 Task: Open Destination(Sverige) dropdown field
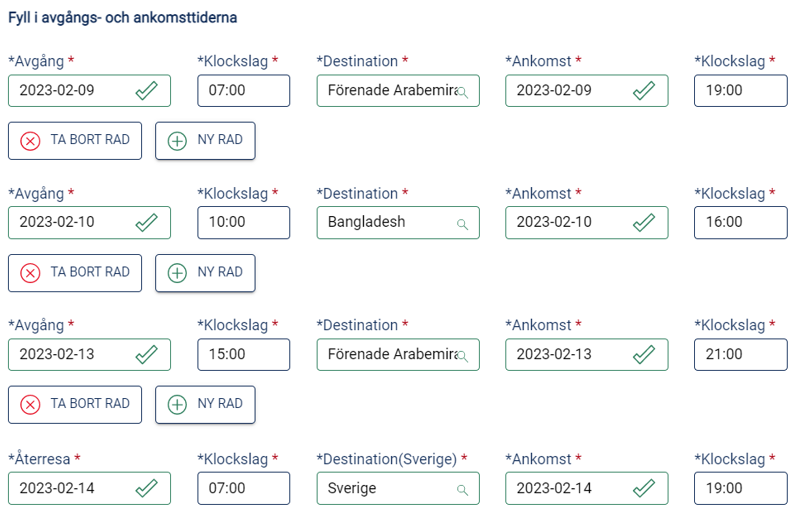click(x=398, y=488)
